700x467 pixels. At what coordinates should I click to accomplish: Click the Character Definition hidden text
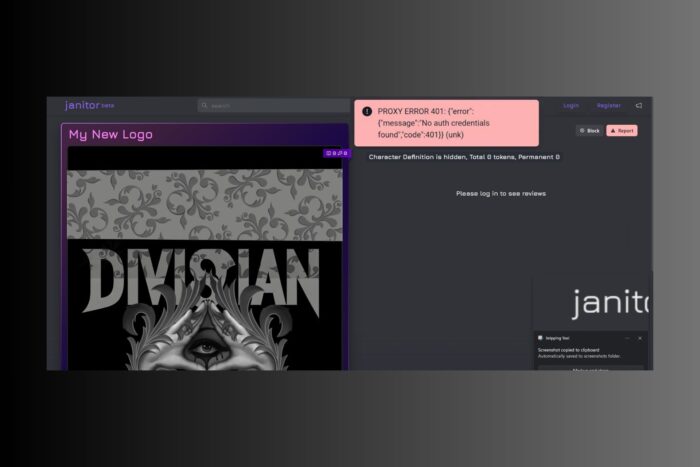pyautogui.click(x=464, y=157)
